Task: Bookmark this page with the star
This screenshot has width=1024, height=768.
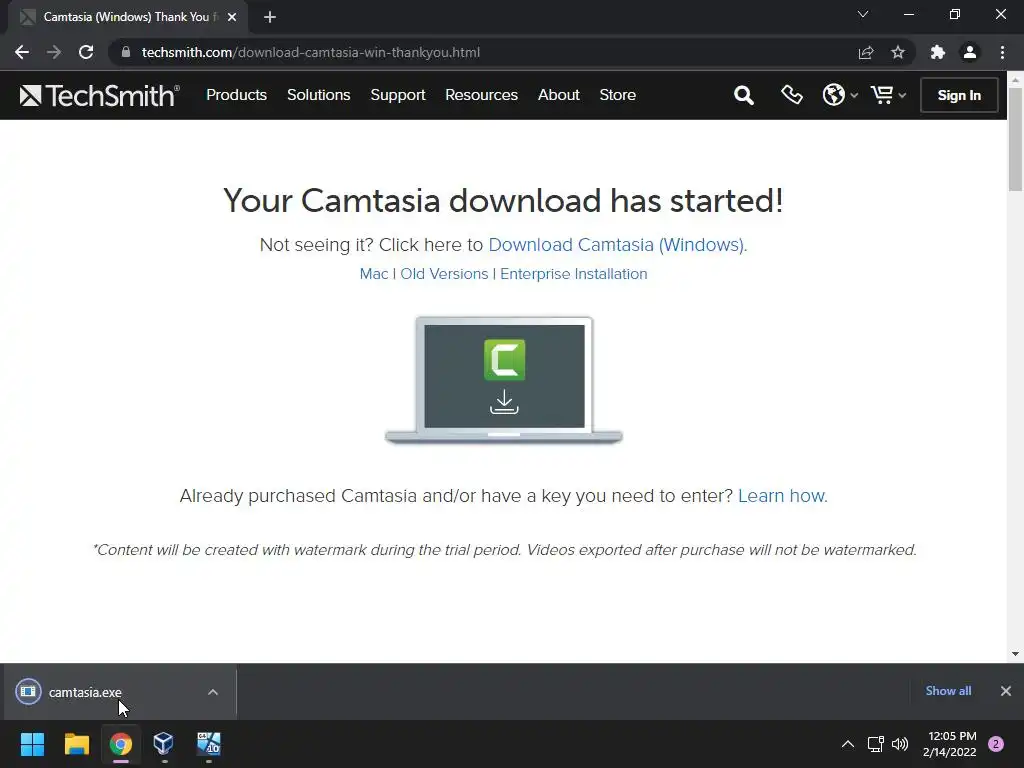Action: click(x=898, y=52)
